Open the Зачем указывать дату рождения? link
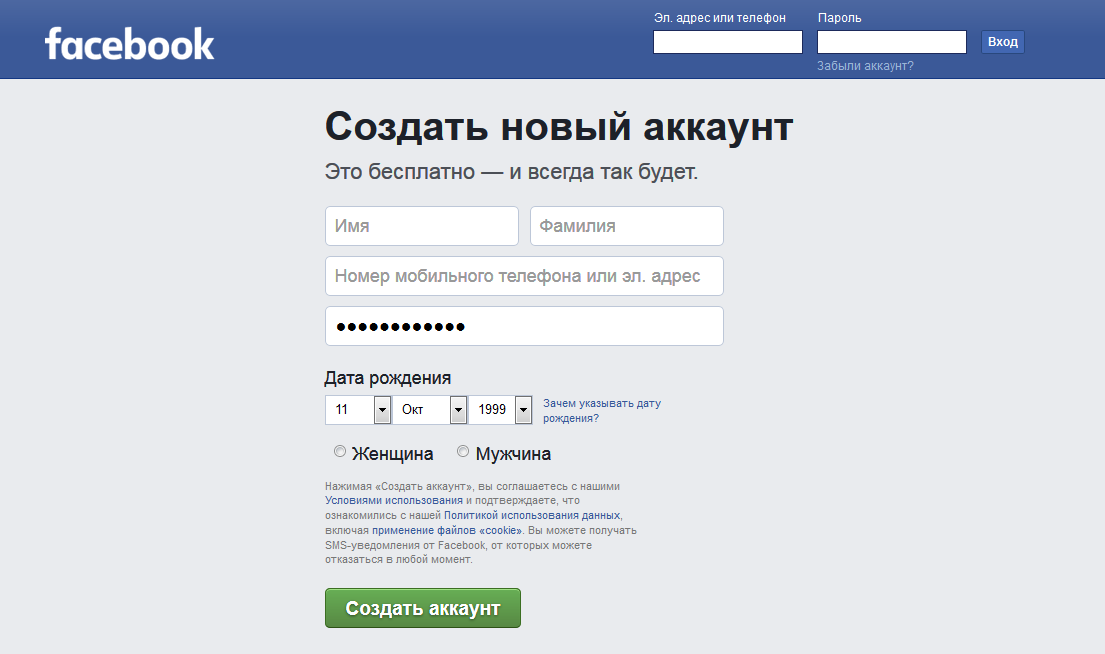1105x654 pixels. (x=602, y=410)
